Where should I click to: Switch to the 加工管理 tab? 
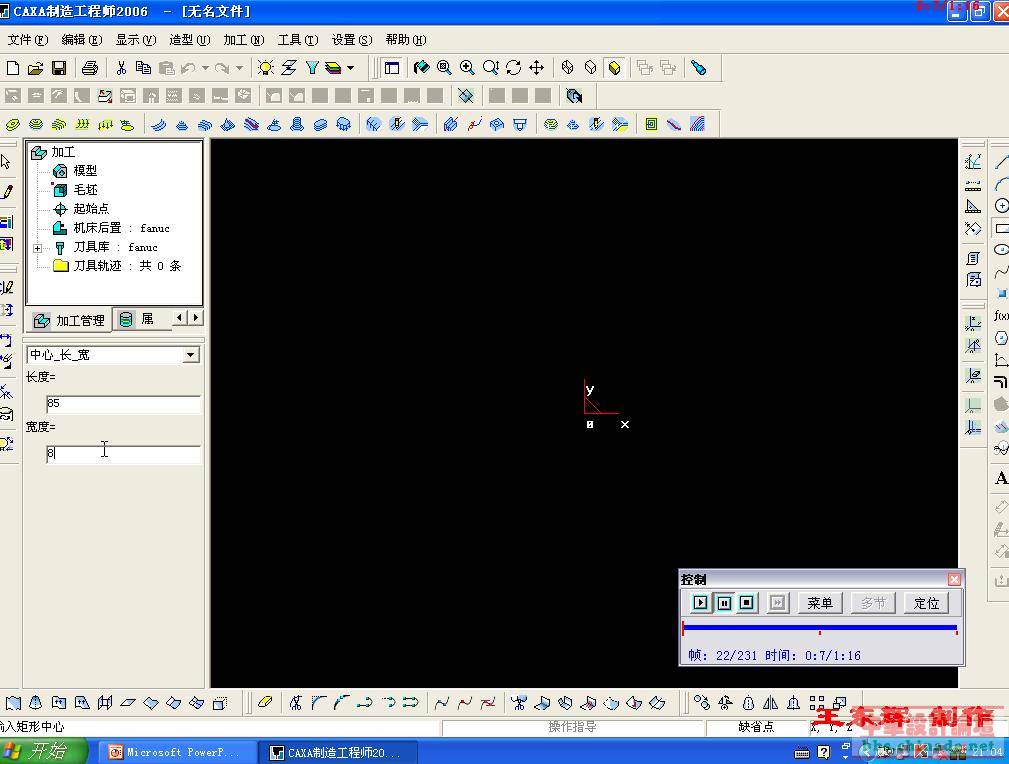pos(69,320)
